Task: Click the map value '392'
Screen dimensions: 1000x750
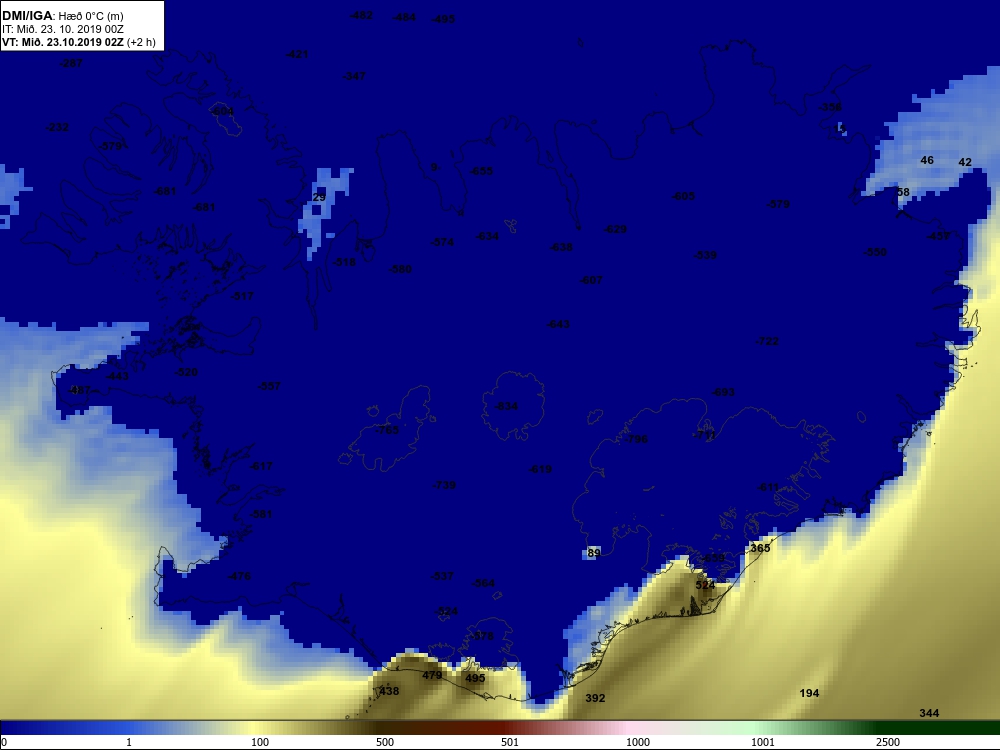Action: 595,698
